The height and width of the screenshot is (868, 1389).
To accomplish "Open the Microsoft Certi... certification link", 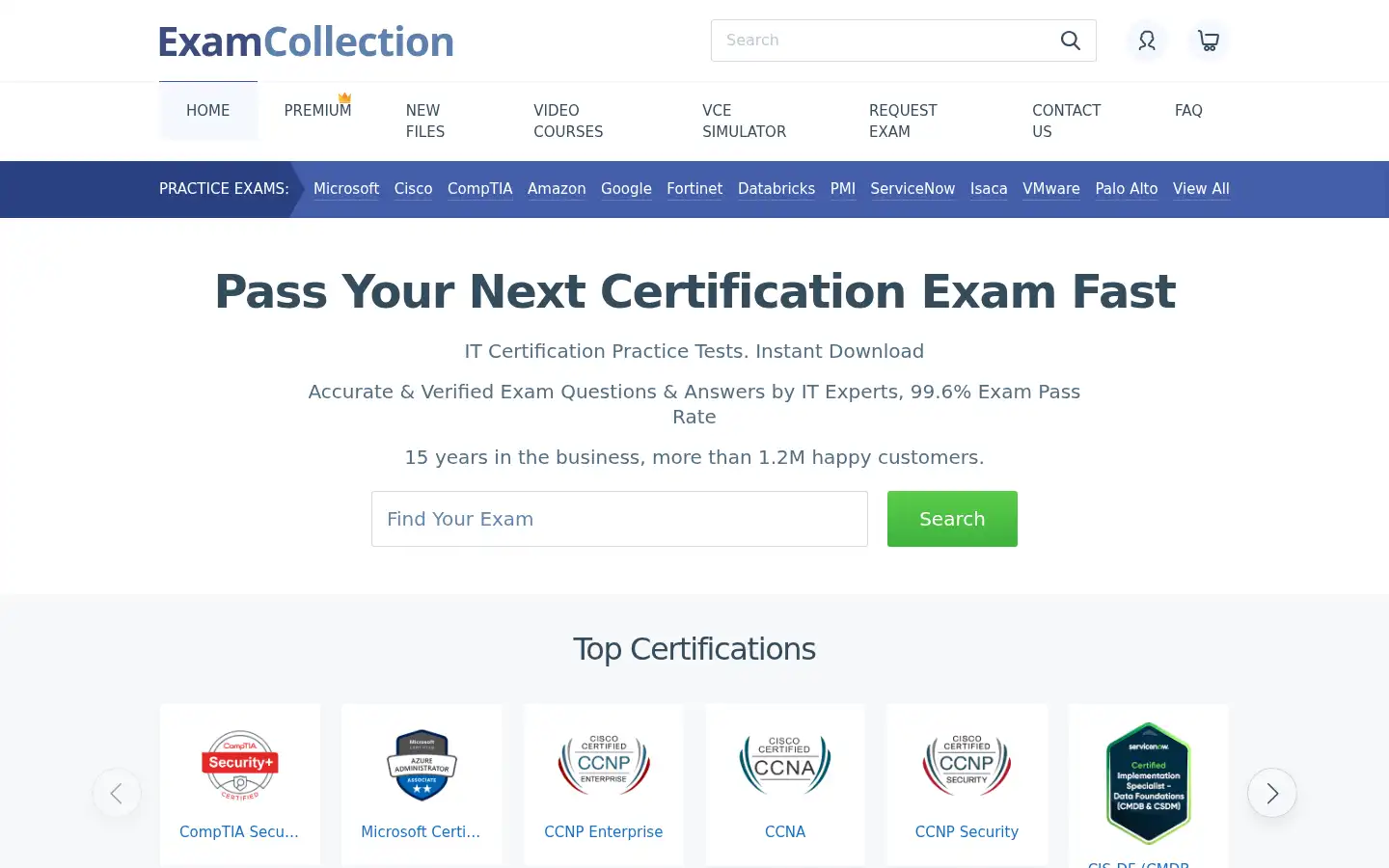I will point(421,831).
